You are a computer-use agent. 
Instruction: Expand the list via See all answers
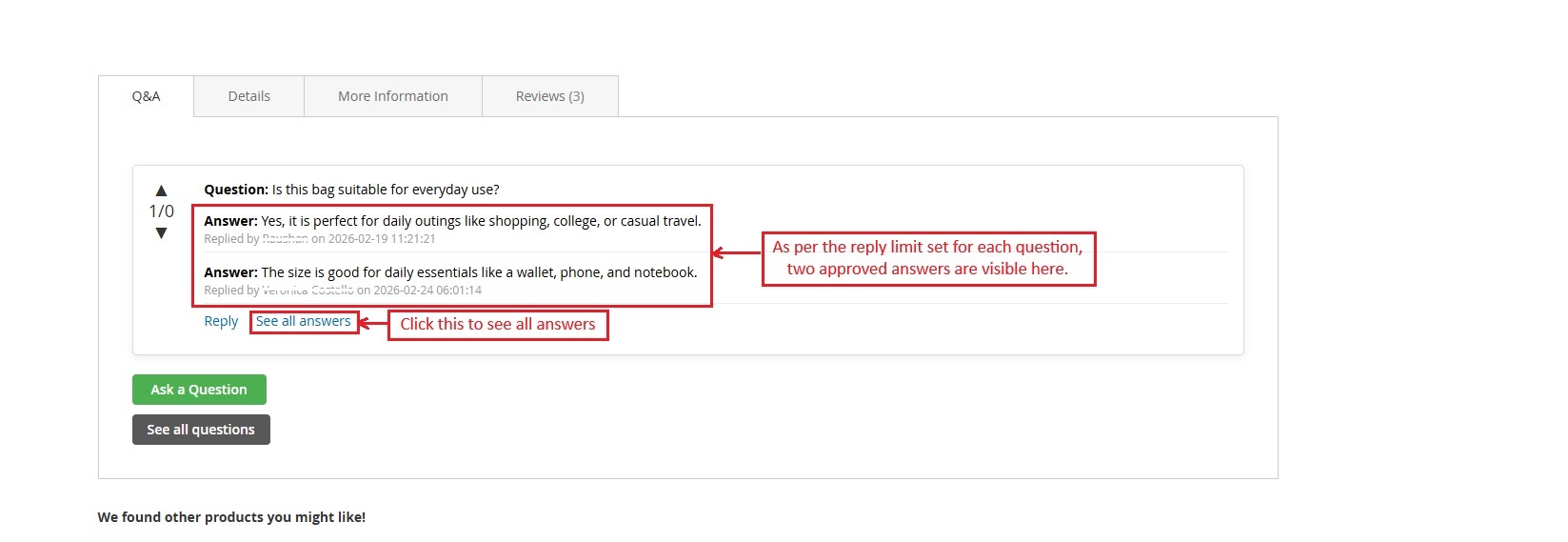point(303,321)
